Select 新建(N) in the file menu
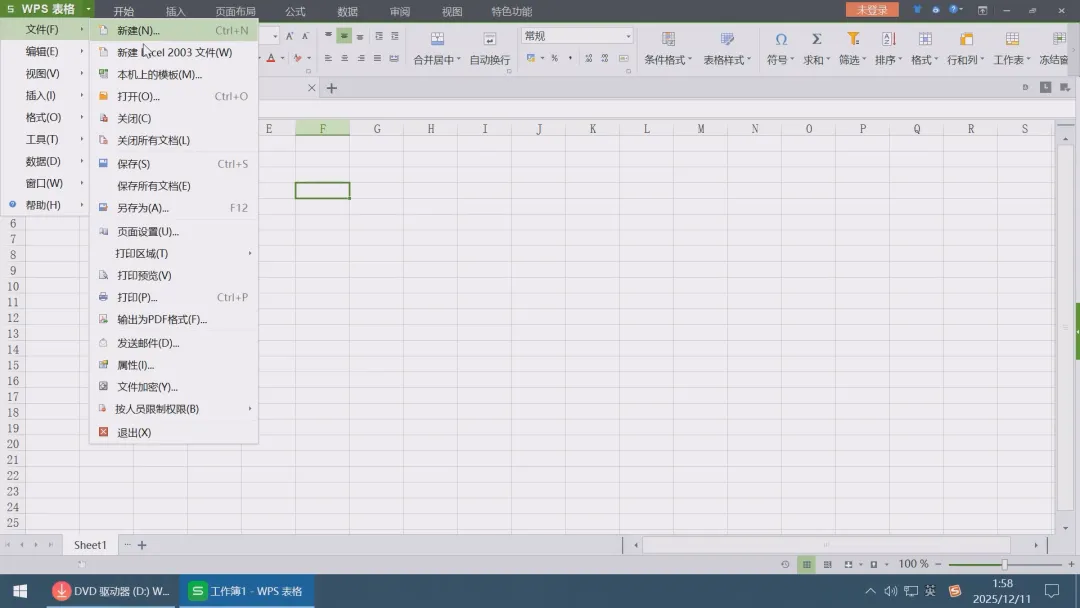Screen dimensions: 1080x608 174,30
